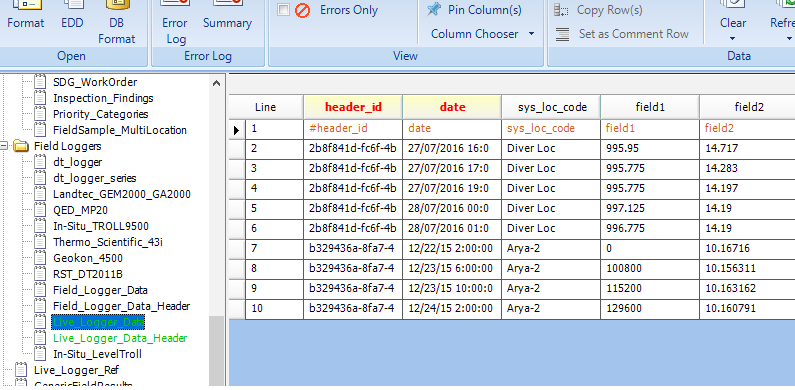Click the 28/07/2016 01:0 date cell
The height and width of the screenshot is (390, 795).
coord(452,228)
